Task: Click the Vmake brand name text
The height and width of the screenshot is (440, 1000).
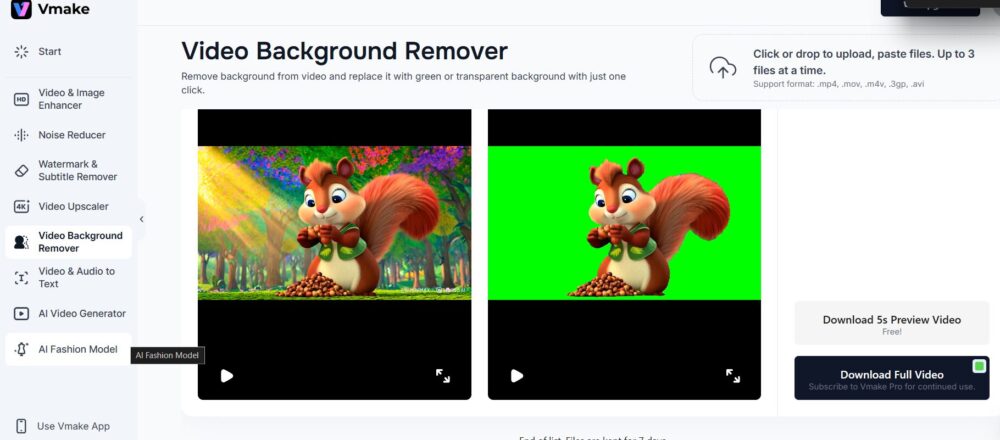Action: point(63,9)
